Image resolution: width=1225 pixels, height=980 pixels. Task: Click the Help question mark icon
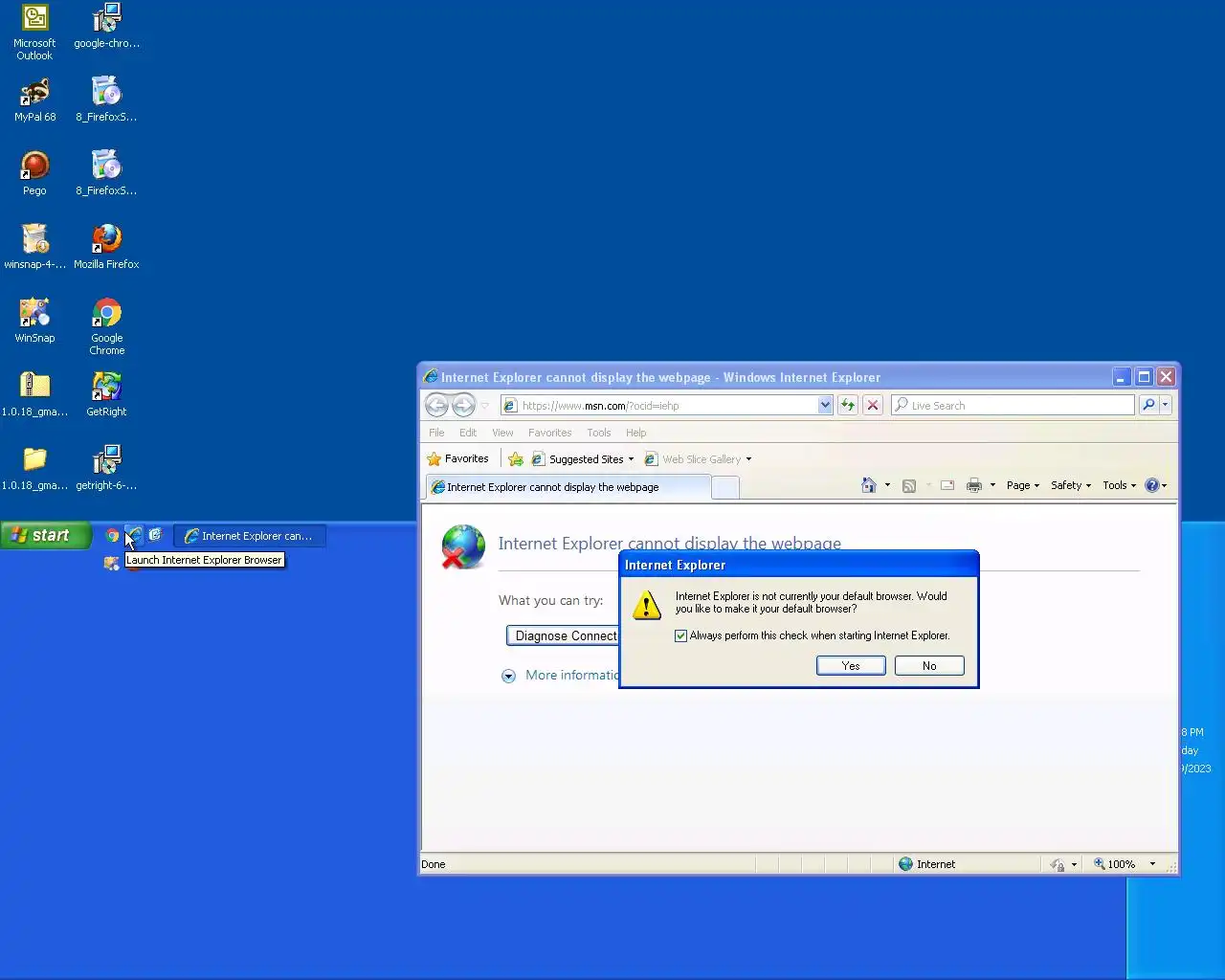pos(1152,485)
